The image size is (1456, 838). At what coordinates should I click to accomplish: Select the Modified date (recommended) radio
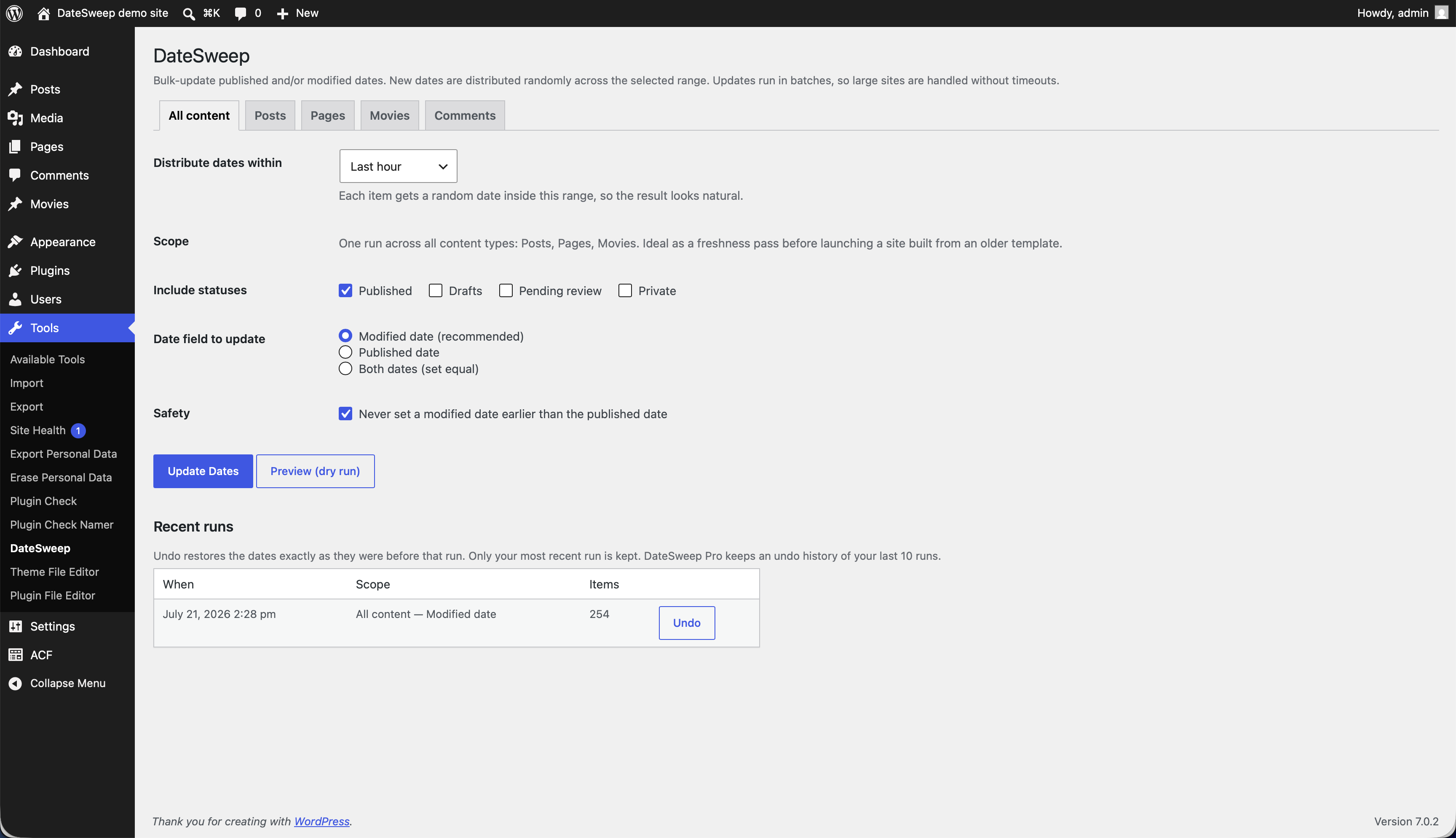point(345,336)
